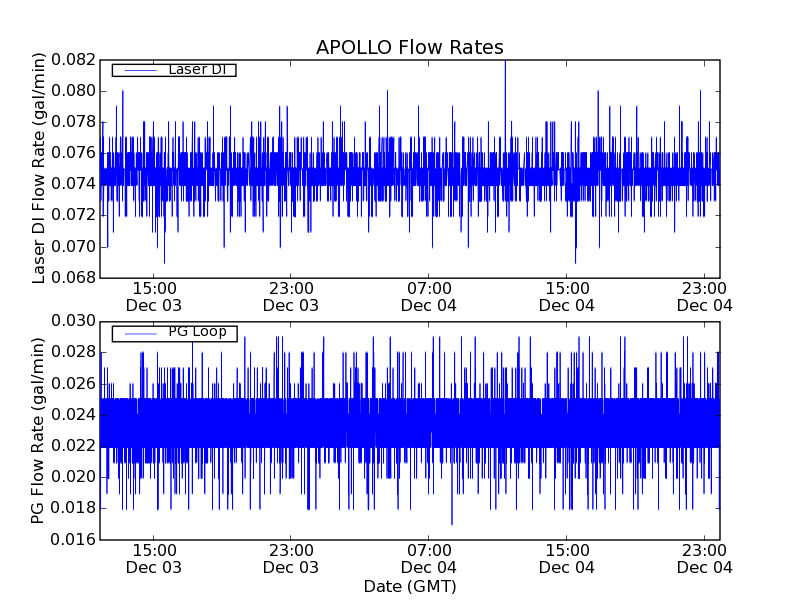This screenshot has height=600, width=800.
Task: Click the "Date (GMT)" x-axis label
Action: coord(410,586)
